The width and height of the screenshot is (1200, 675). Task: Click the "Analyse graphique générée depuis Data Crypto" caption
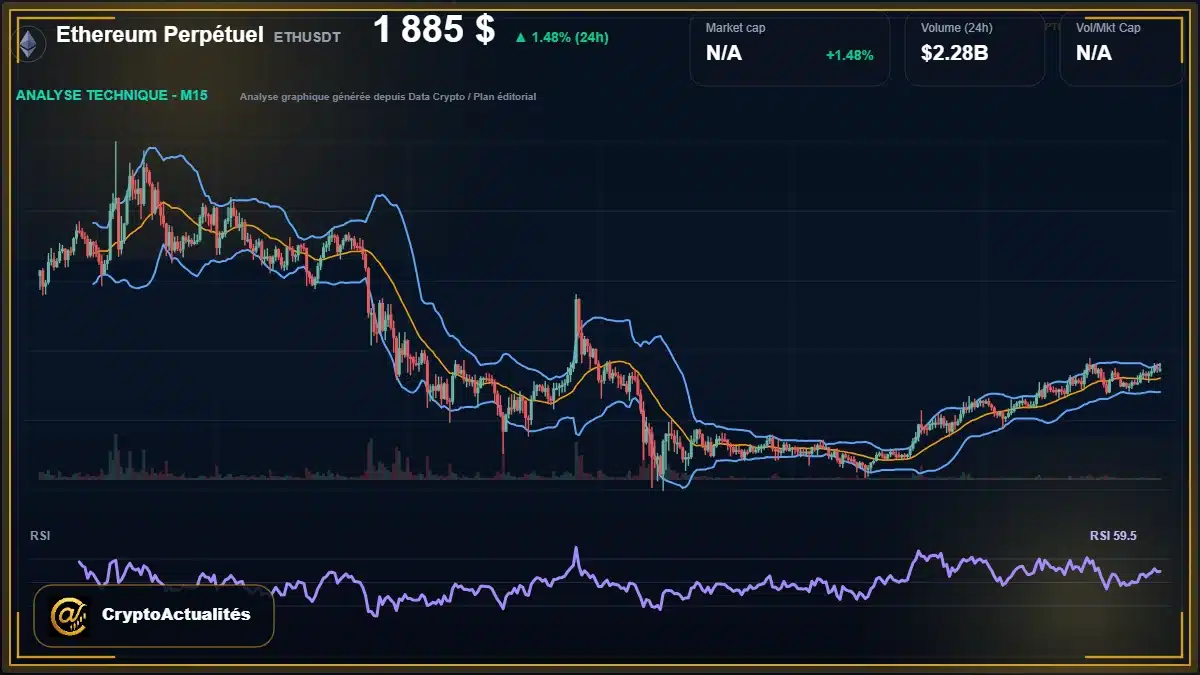tap(388, 97)
